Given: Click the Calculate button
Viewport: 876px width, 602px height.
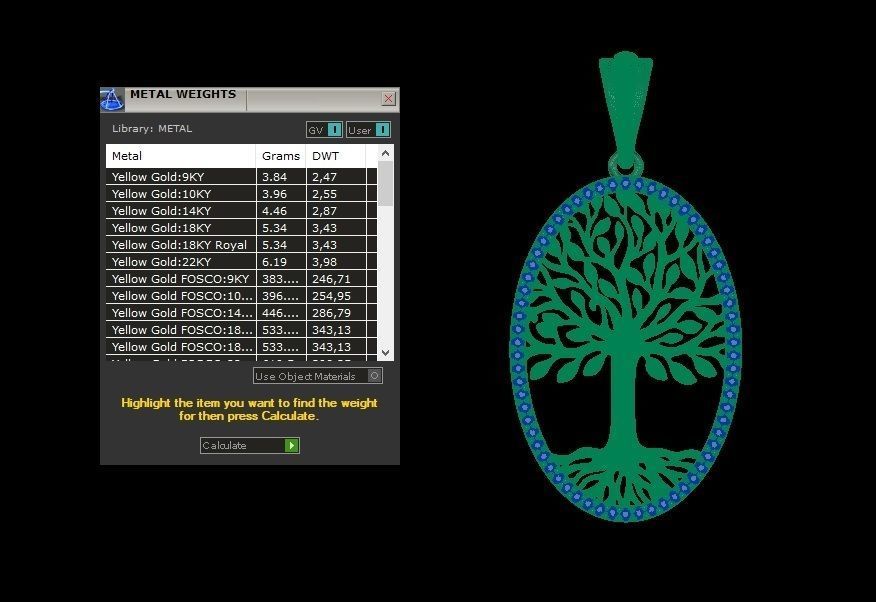Looking at the screenshot, I should 250,445.
